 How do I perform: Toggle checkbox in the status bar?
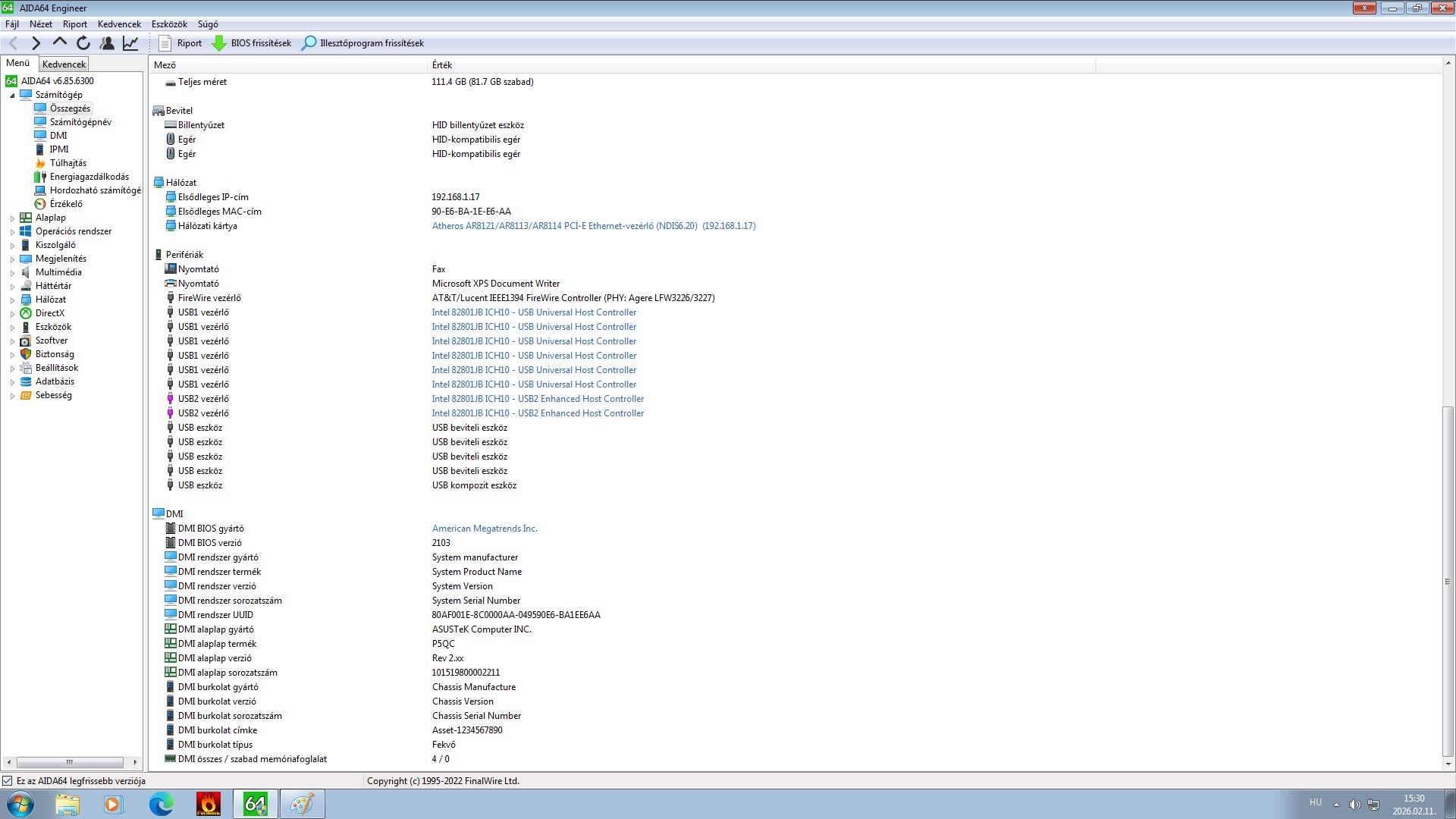click(8, 780)
